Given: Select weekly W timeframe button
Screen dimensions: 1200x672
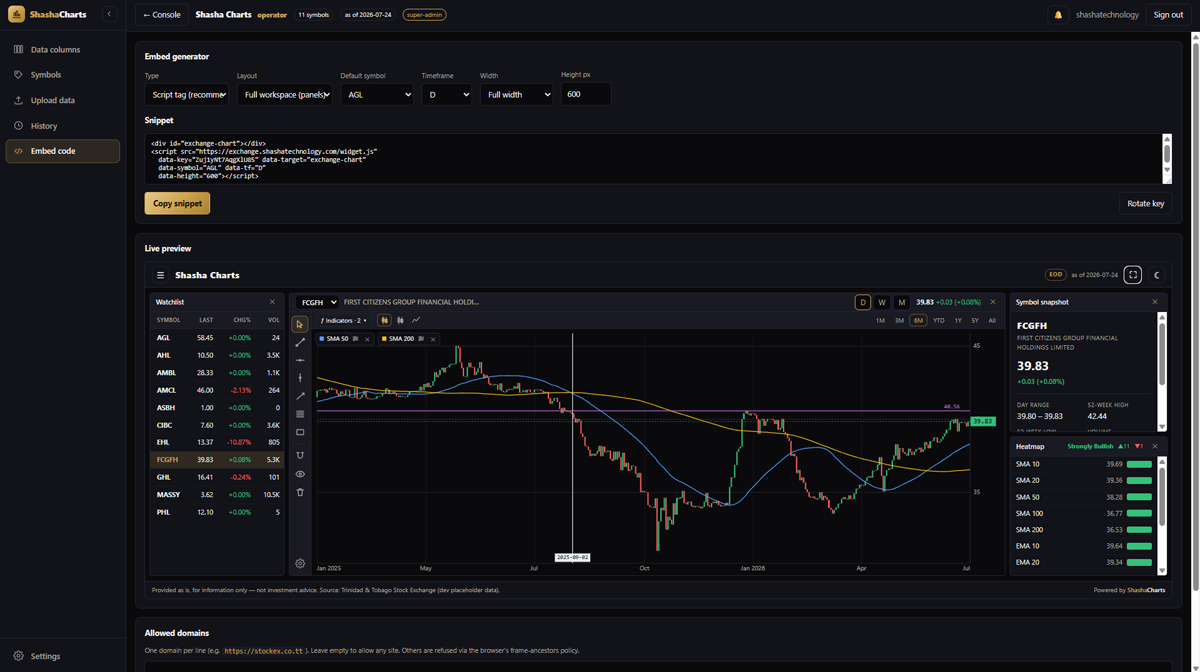Looking at the screenshot, I should pyautogui.click(x=882, y=302).
